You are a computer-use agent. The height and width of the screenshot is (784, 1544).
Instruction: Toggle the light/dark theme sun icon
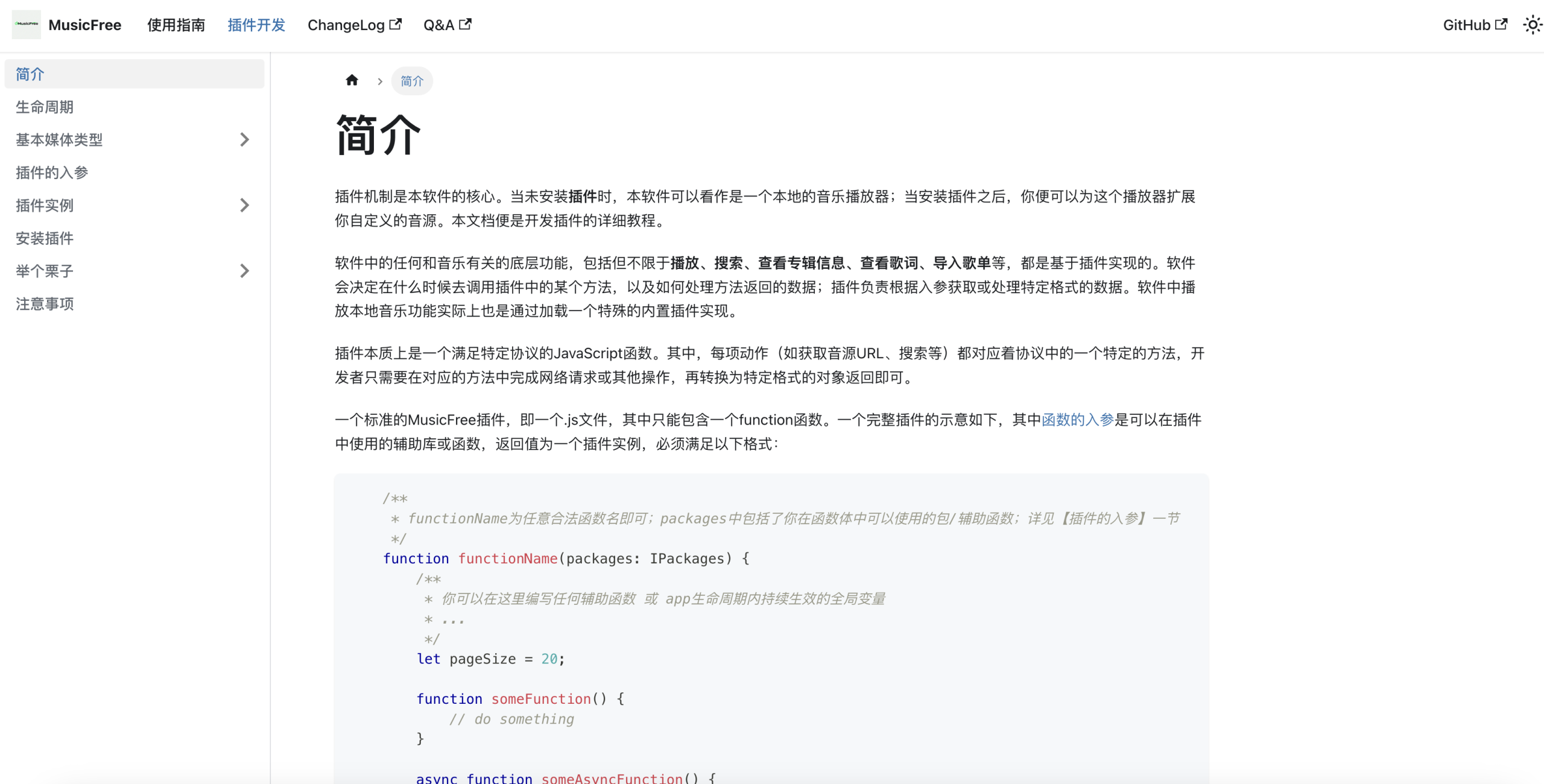pyautogui.click(x=1532, y=25)
